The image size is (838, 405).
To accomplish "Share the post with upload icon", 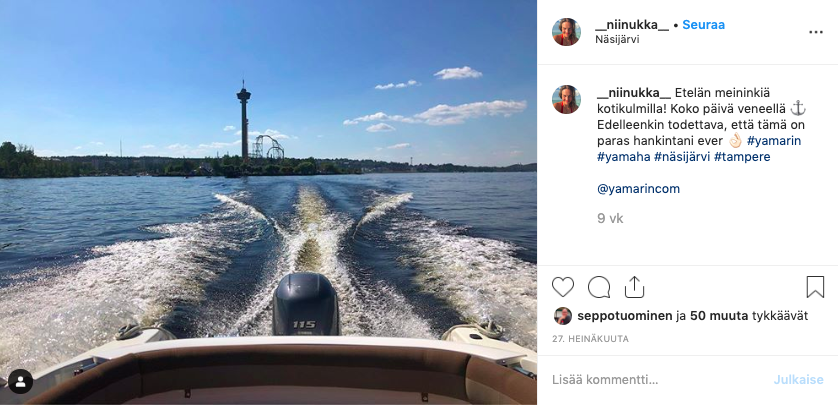I will (634, 287).
